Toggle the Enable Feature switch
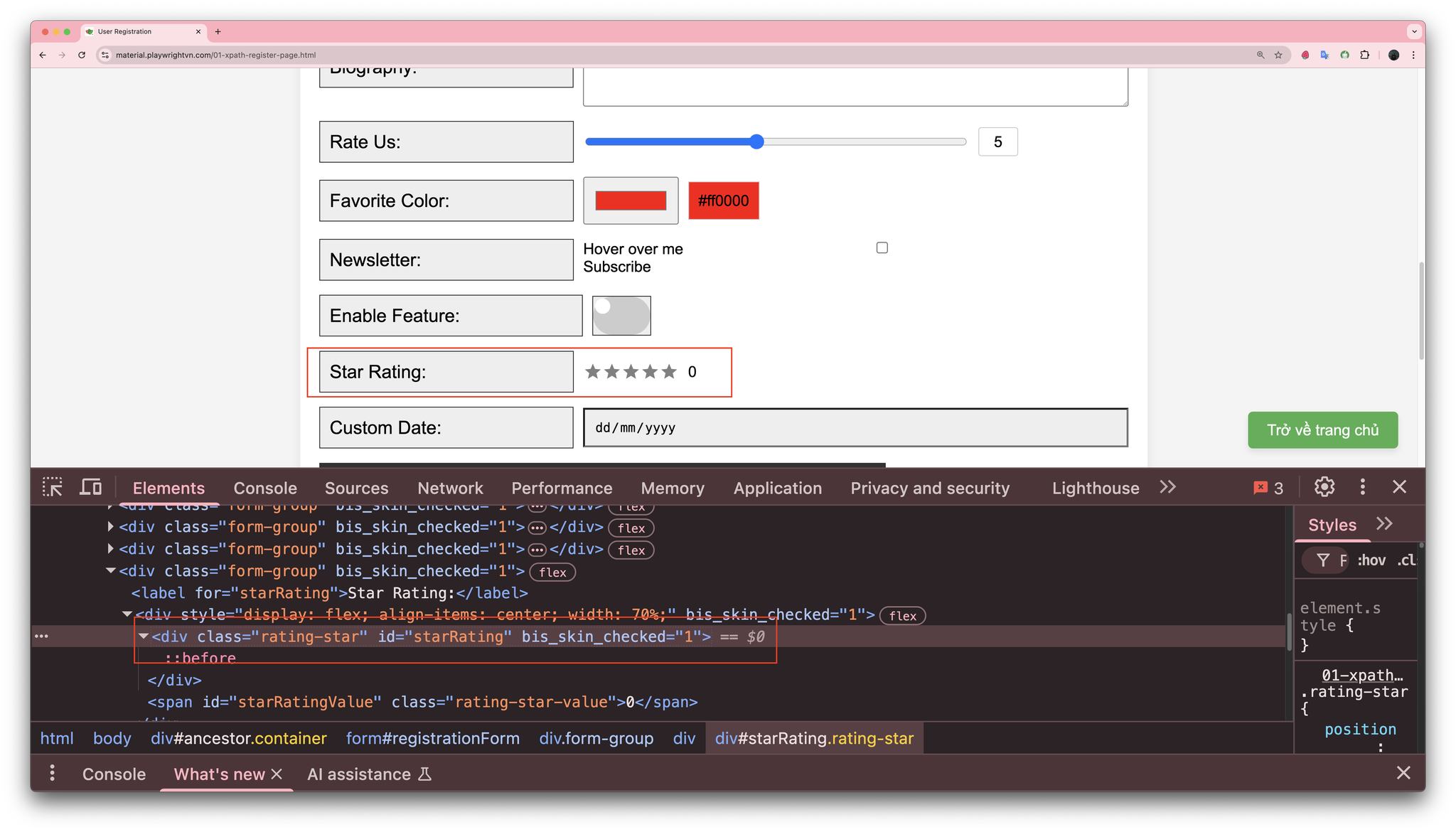 [621, 316]
